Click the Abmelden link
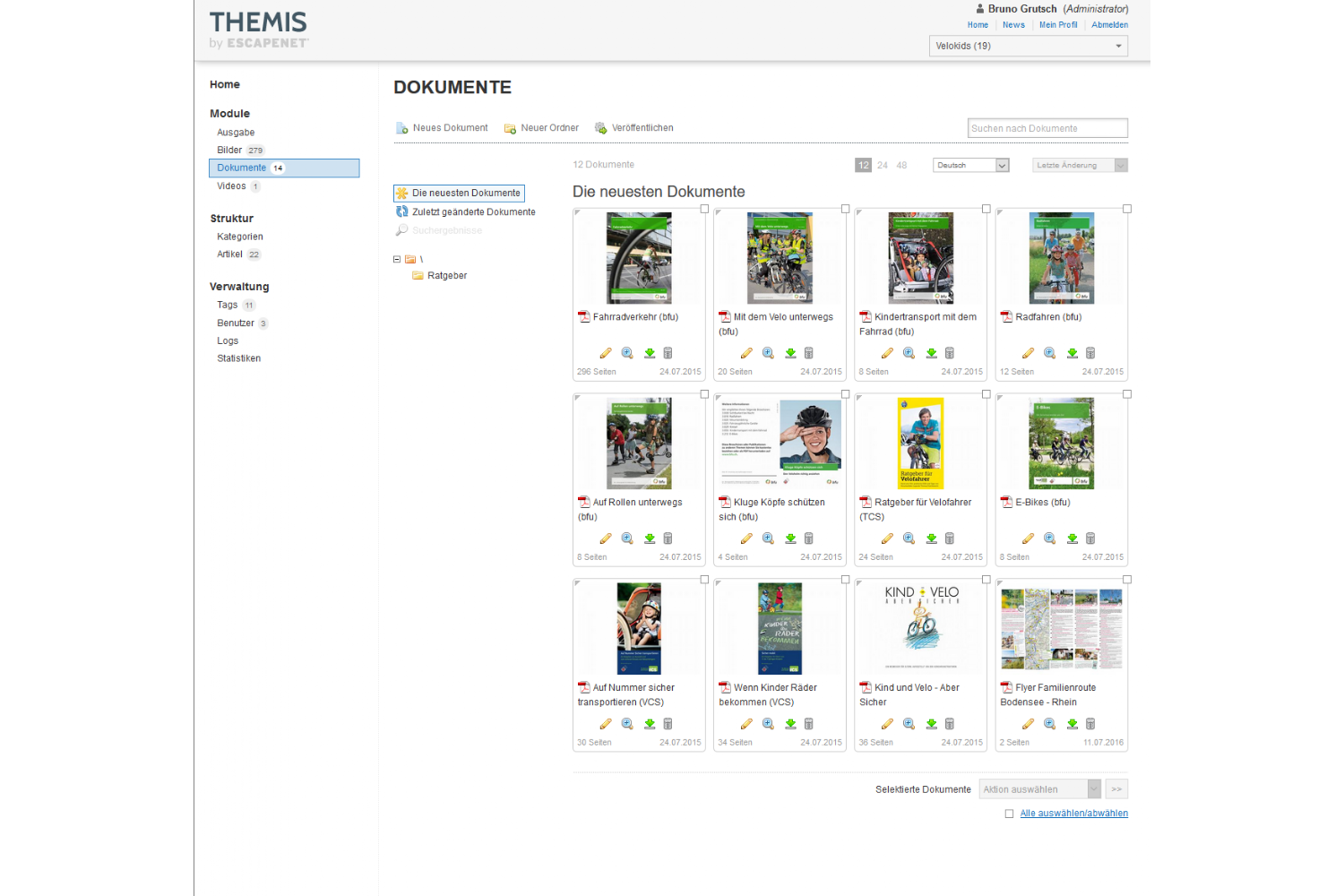The height and width of the screenshot is (896, 1344). [x=1109, y=25]
